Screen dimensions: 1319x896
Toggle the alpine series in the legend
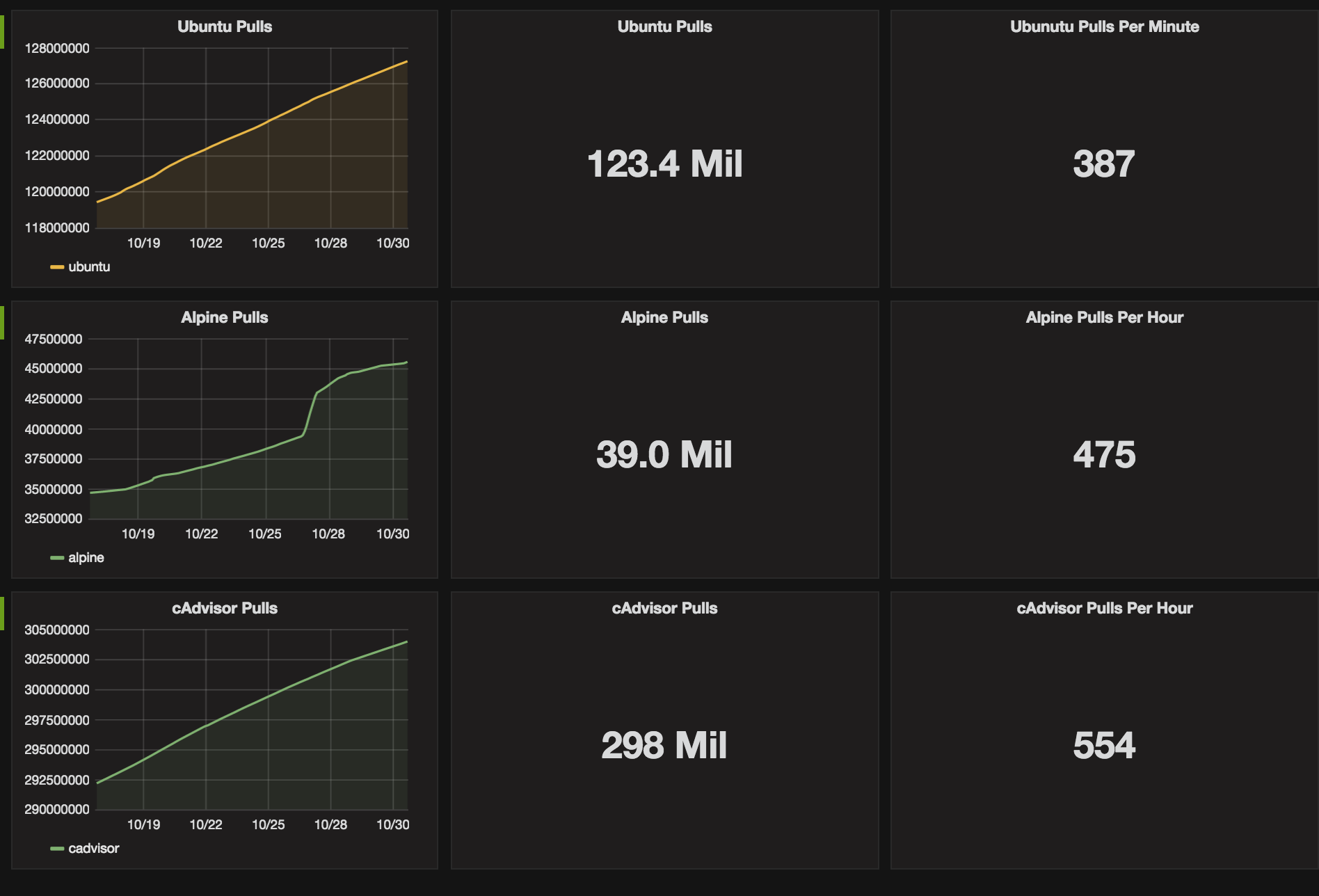pyautogui.click(x=86, y=557)
